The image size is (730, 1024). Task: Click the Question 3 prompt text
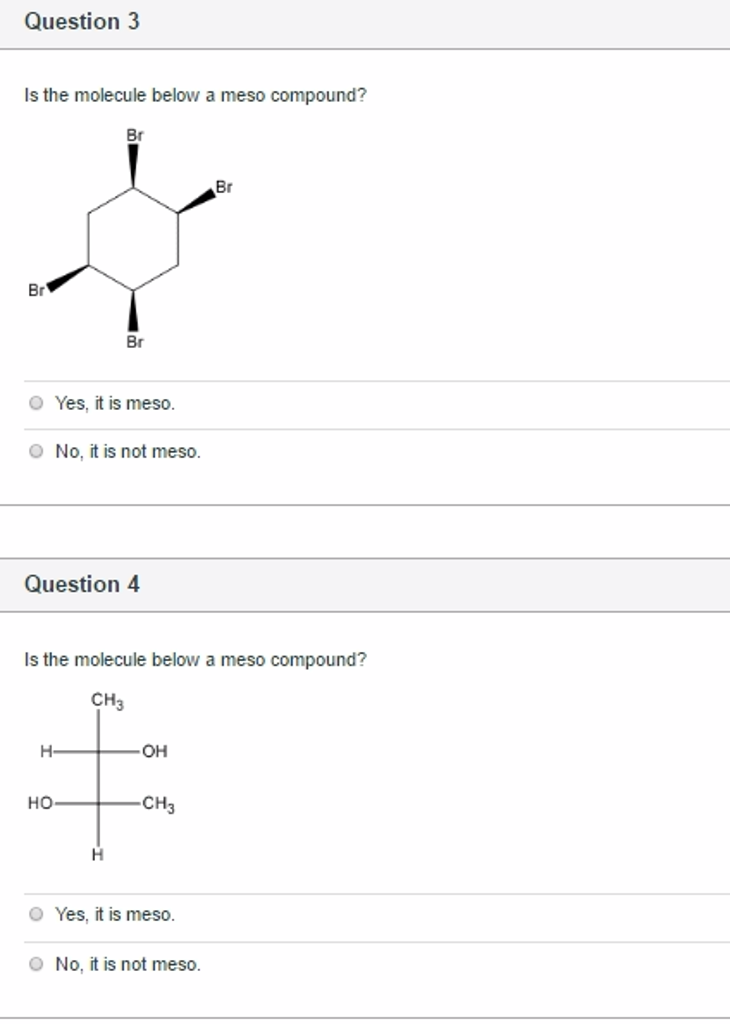195,95
